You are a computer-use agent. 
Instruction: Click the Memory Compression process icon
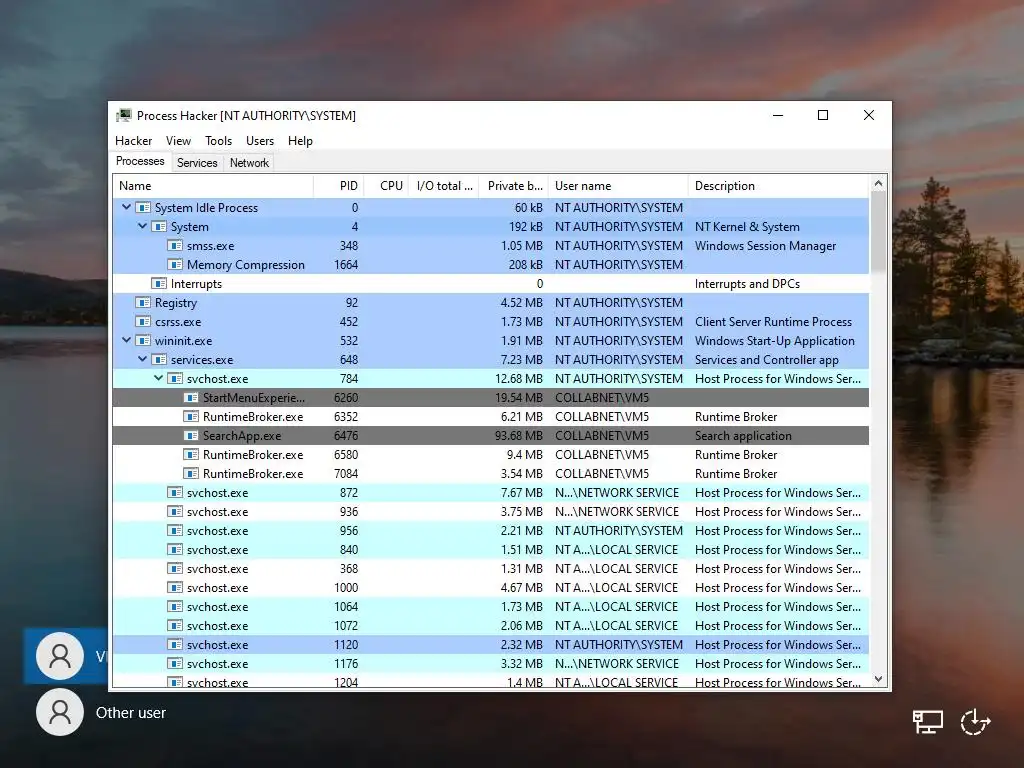(x=175, y=264)
